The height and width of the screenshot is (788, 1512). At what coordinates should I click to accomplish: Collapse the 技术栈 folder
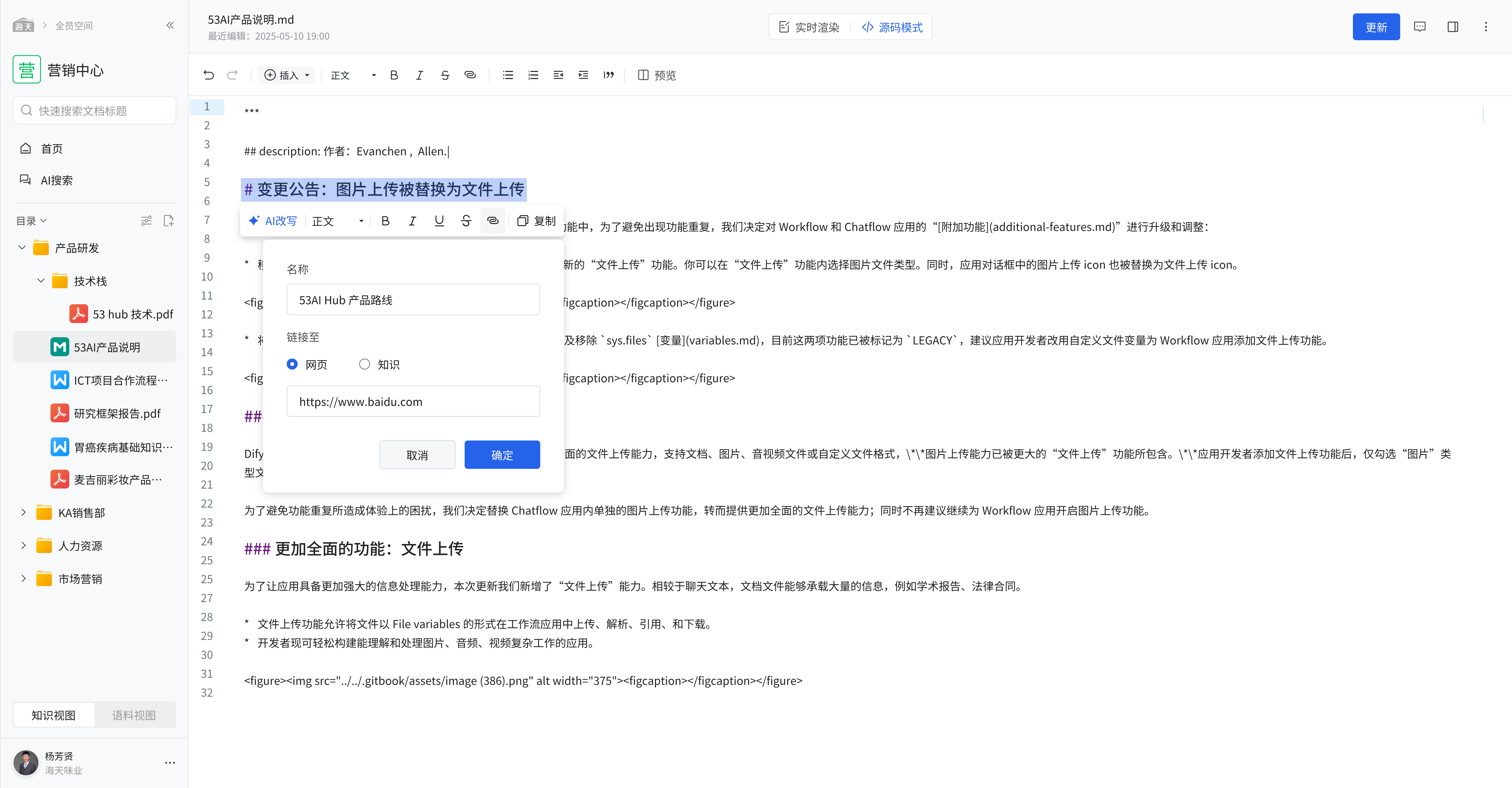[41, 281]
